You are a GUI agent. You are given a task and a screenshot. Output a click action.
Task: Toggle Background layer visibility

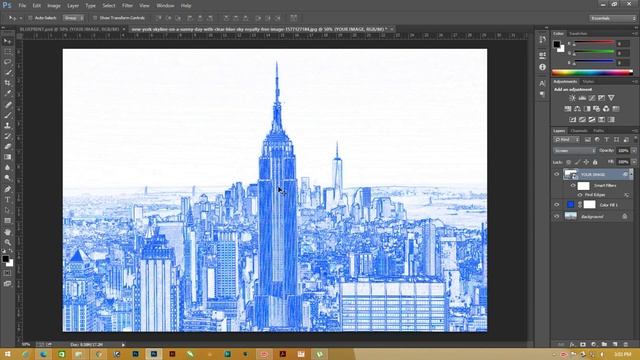(557, 216)
